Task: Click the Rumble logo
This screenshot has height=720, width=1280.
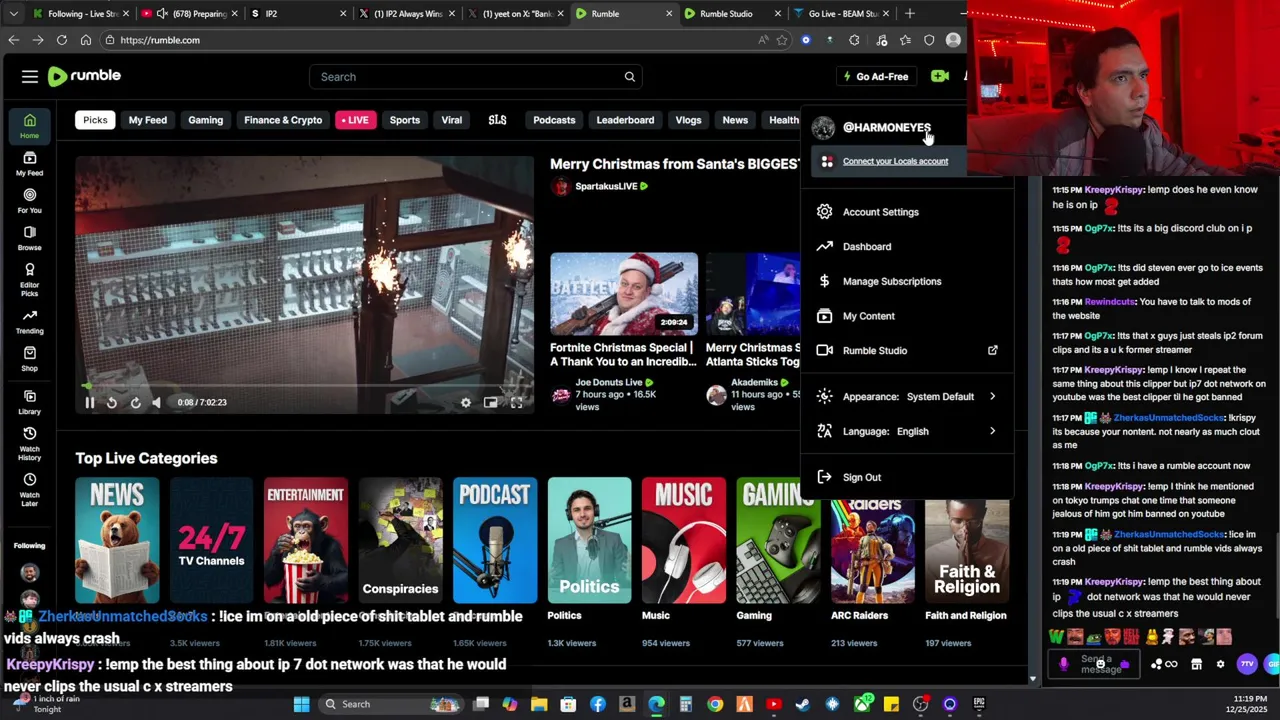Action: (84, 76)
